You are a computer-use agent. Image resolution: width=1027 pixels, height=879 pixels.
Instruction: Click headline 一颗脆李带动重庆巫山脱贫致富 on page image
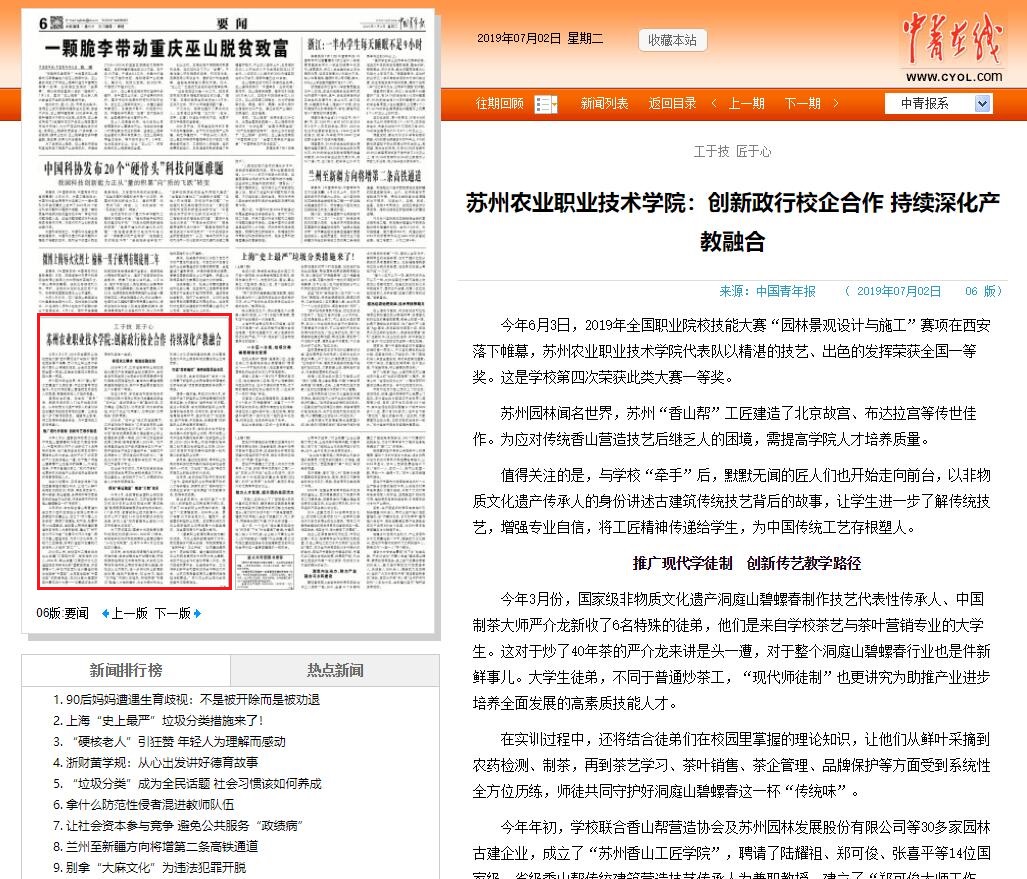[x=166, y=48]
